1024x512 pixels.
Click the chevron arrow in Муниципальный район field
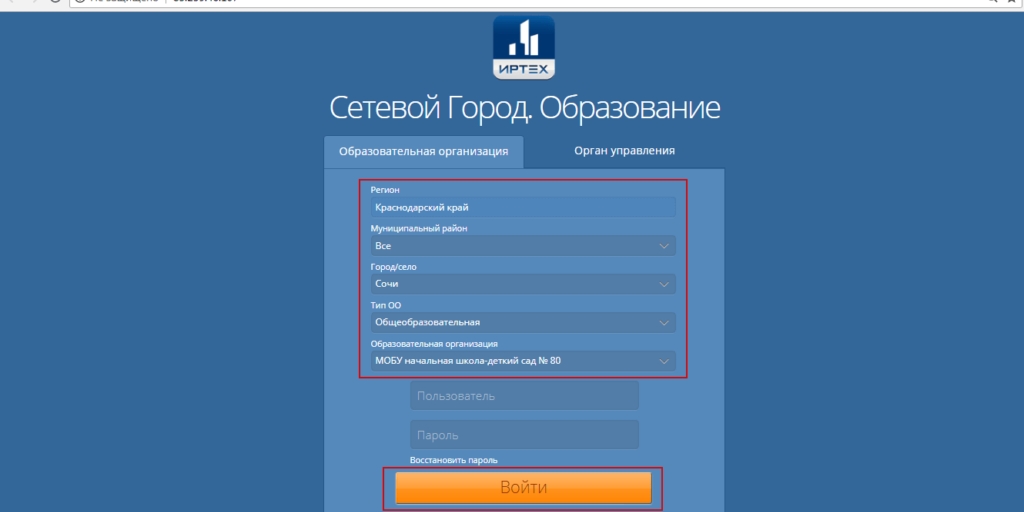coord(664,246)
